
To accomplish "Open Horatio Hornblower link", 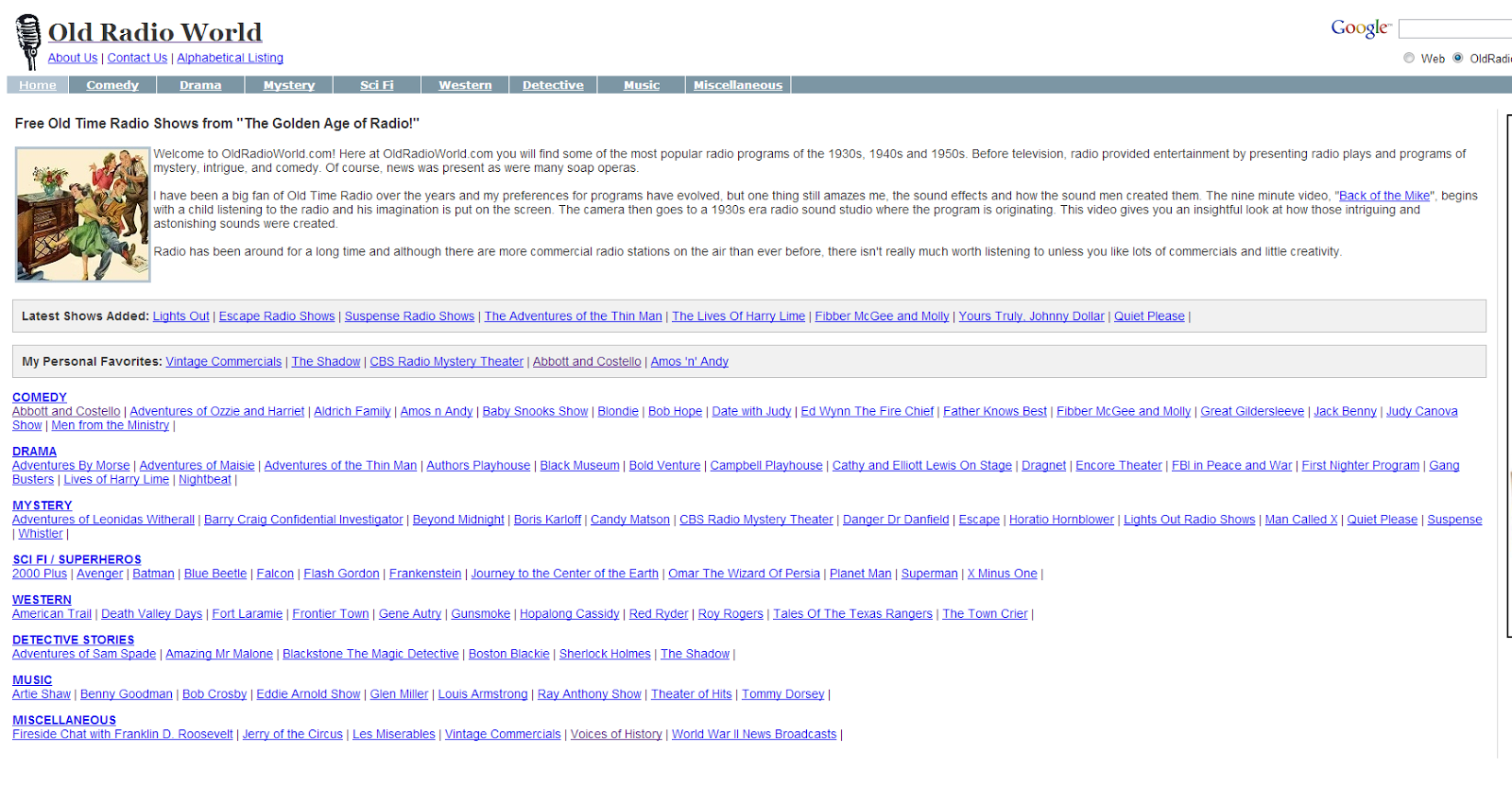I will (1061, 520).
